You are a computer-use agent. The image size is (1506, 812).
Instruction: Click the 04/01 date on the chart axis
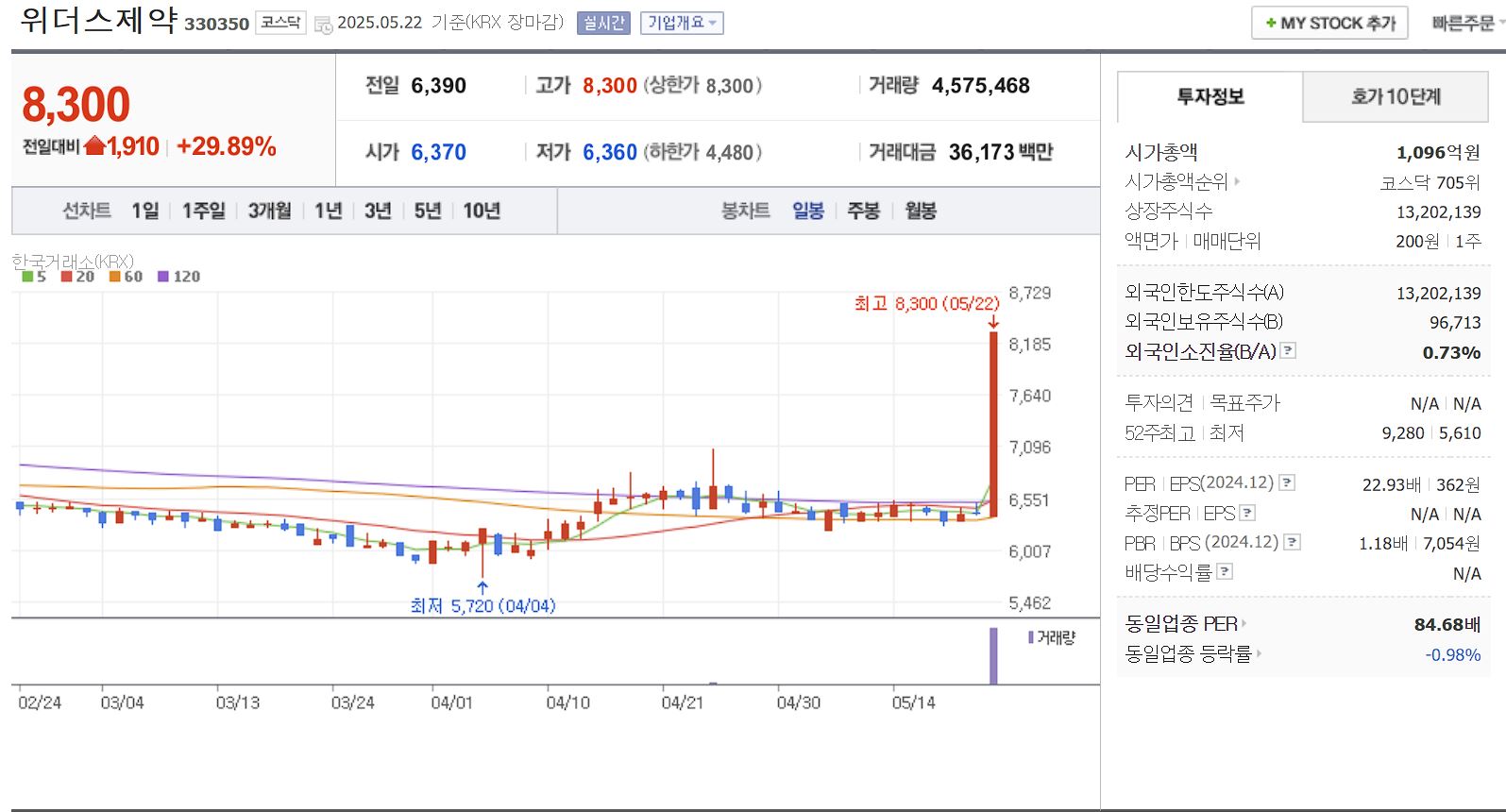pyautogui.click(x=451, y=702)
